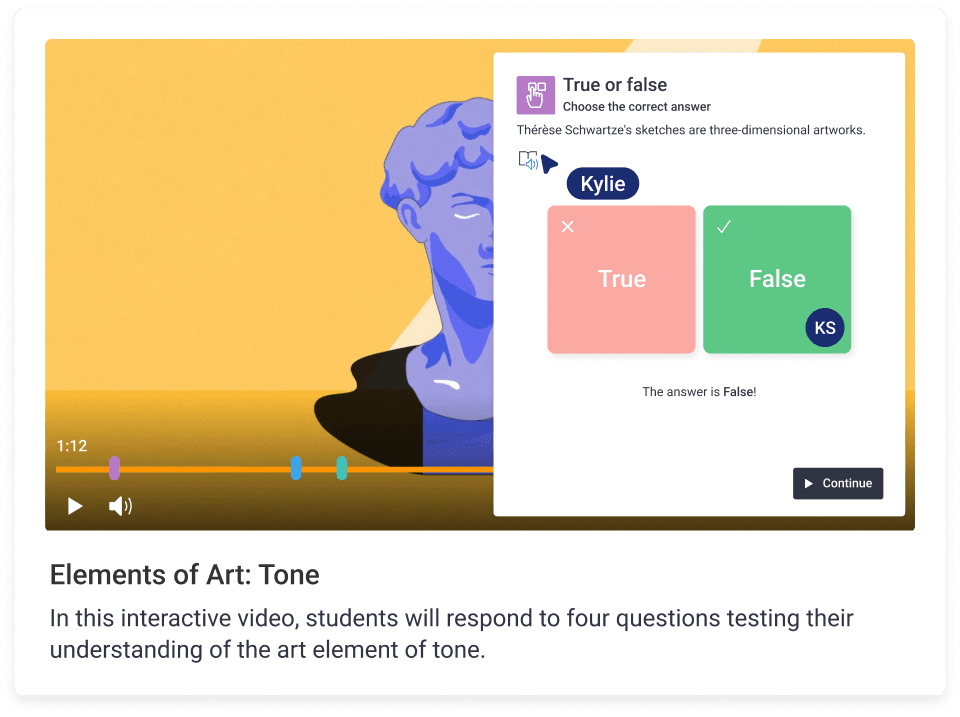Image resolution: width=960 pixels, height=717 pixels.
Task: Jump to the purple timeline marker
Action: click(115, 468)
